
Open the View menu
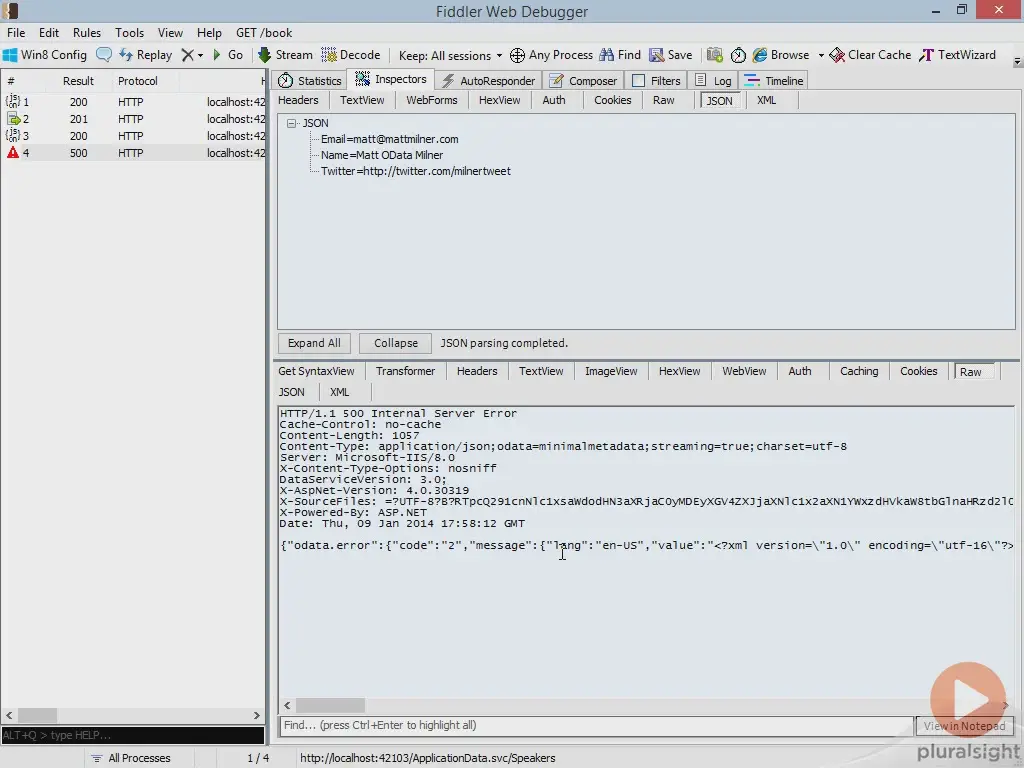pos(170,33)
